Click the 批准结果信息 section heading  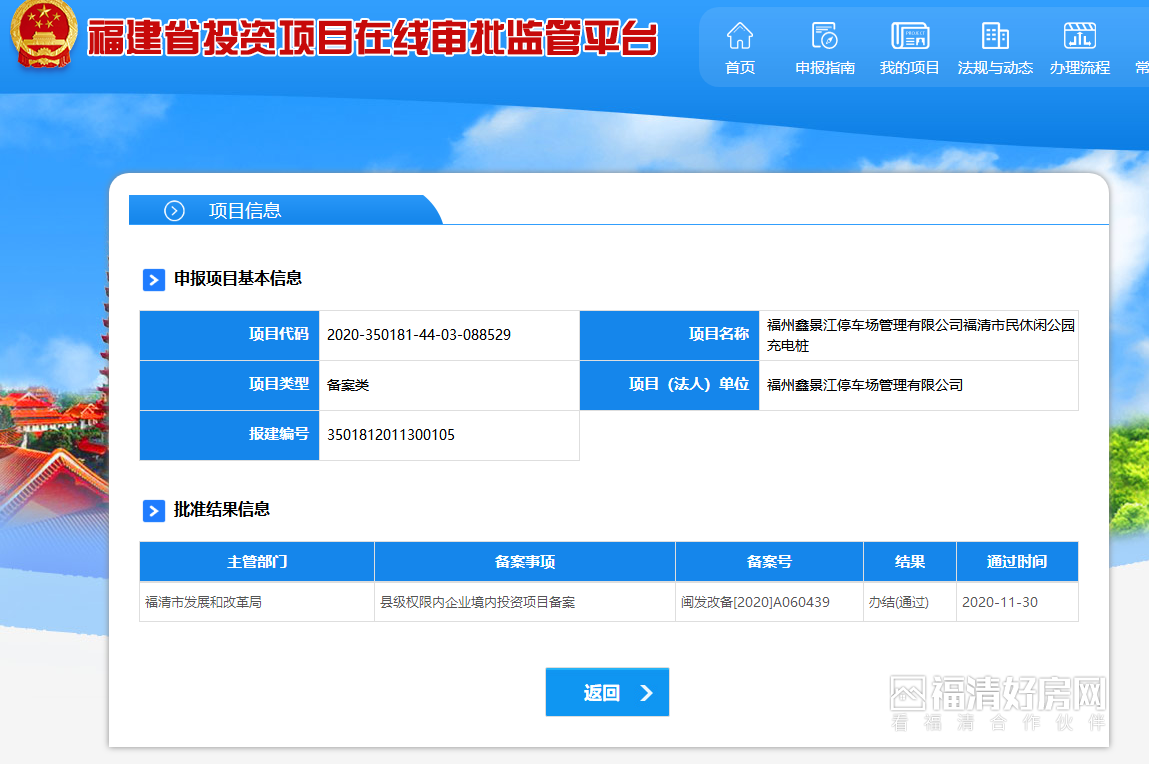click(x=221, y=509)
